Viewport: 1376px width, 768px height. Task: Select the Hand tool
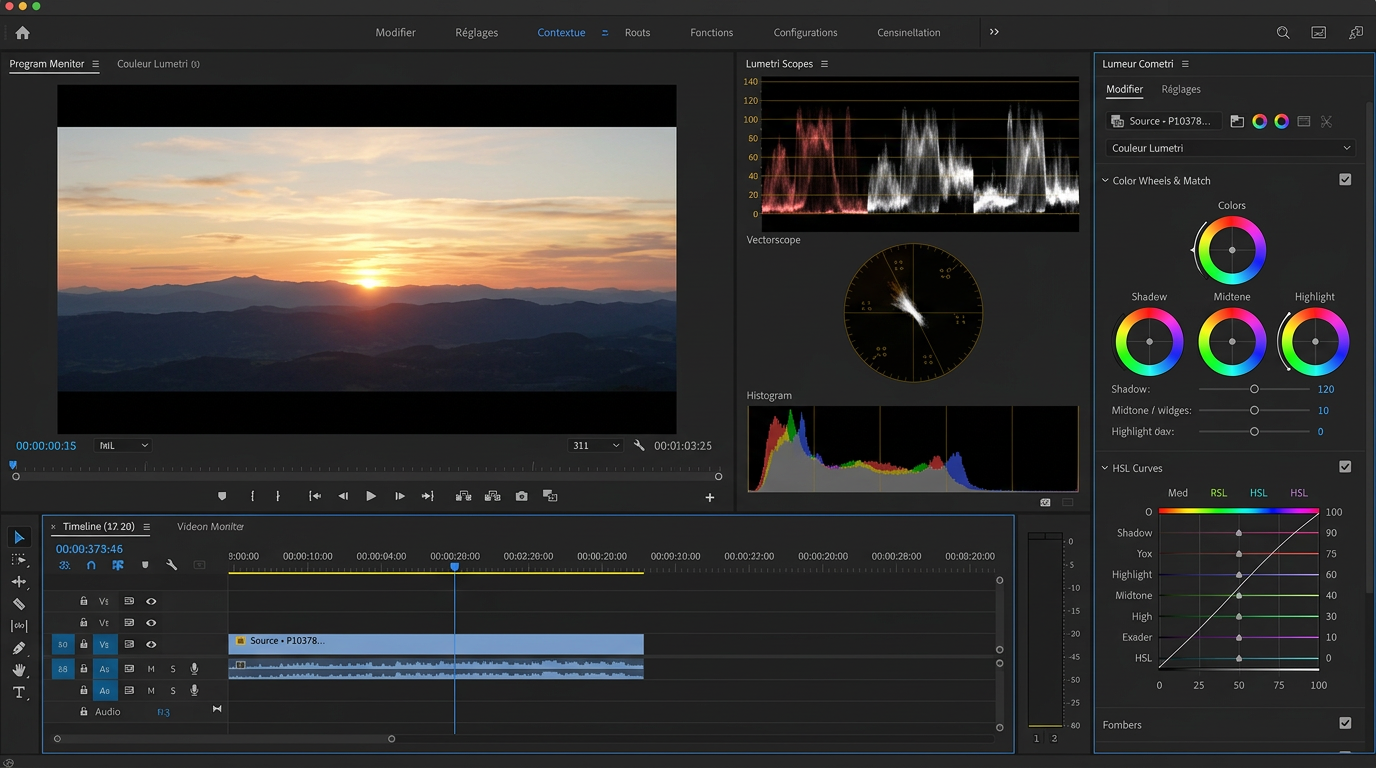19,670
